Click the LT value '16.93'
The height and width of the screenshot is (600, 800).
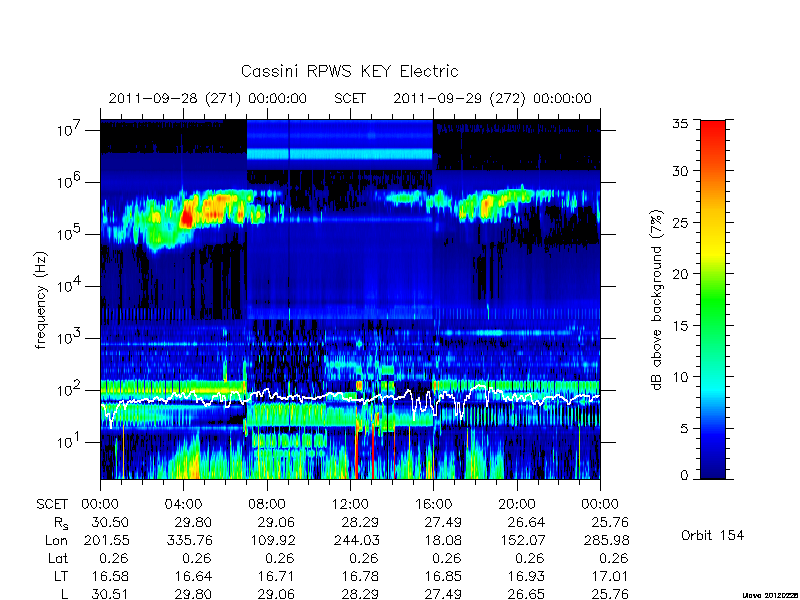(527, 576)
